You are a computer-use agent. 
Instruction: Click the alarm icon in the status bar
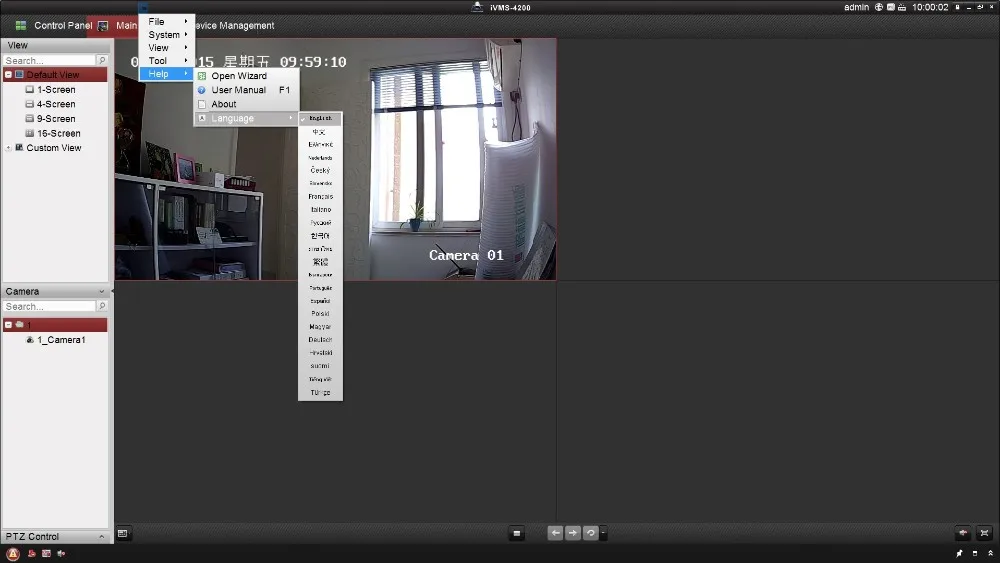(13, 553)
